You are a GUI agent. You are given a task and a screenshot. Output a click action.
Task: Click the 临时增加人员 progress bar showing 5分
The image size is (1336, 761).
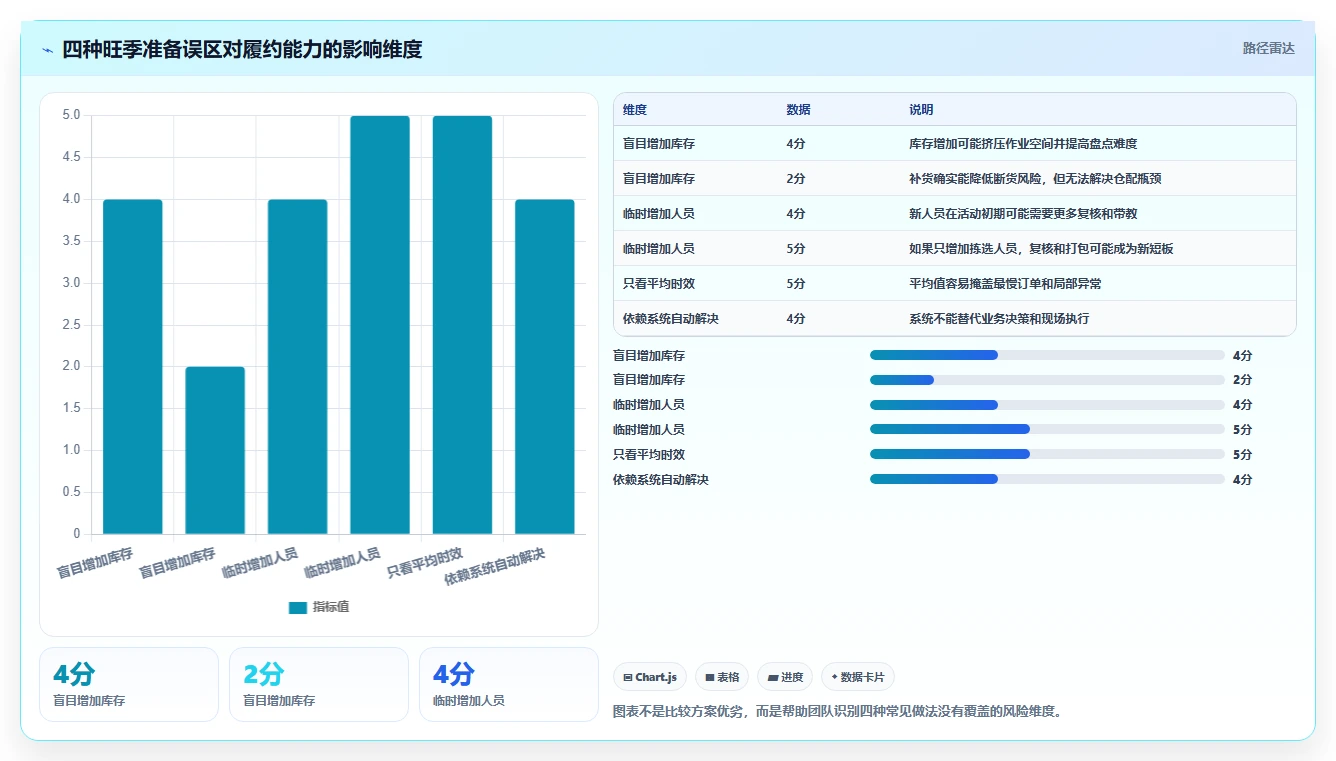click(x=1047, y=429)
